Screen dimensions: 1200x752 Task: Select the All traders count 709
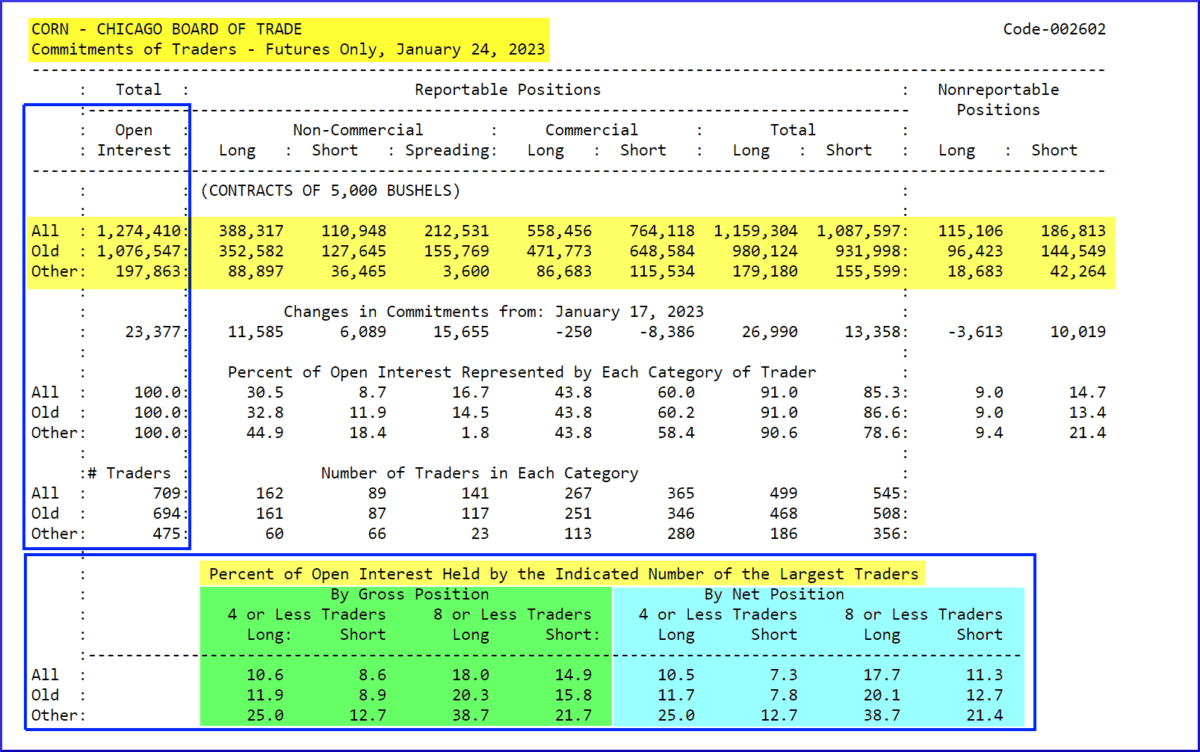tap(166, 493)
